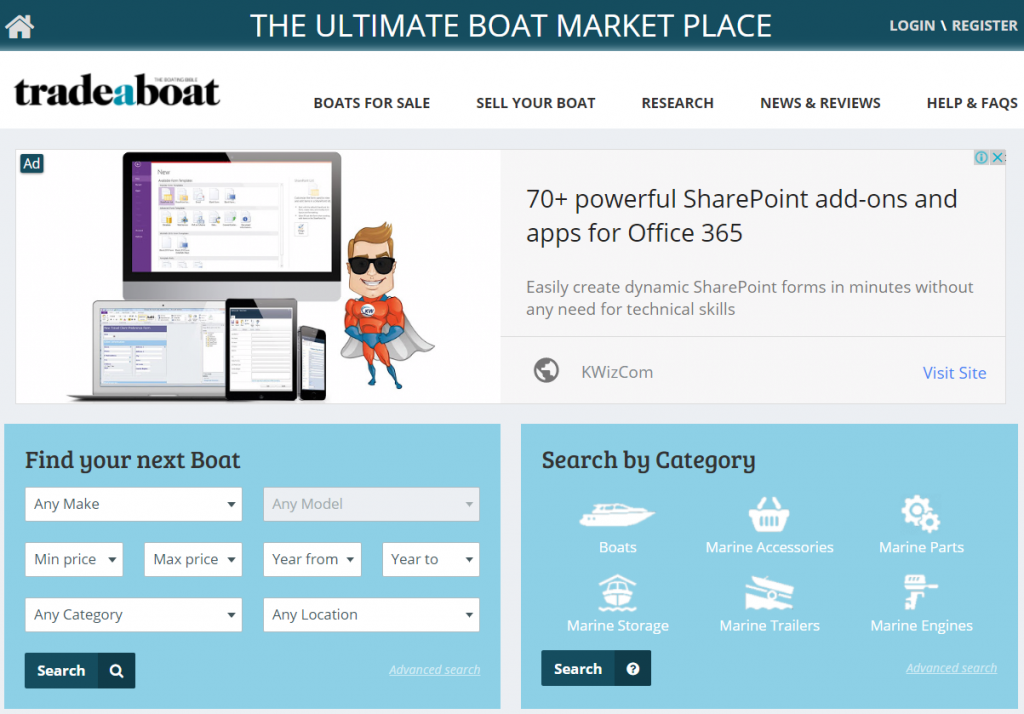Select the Marine Accessories basket icon

[769, 515]
